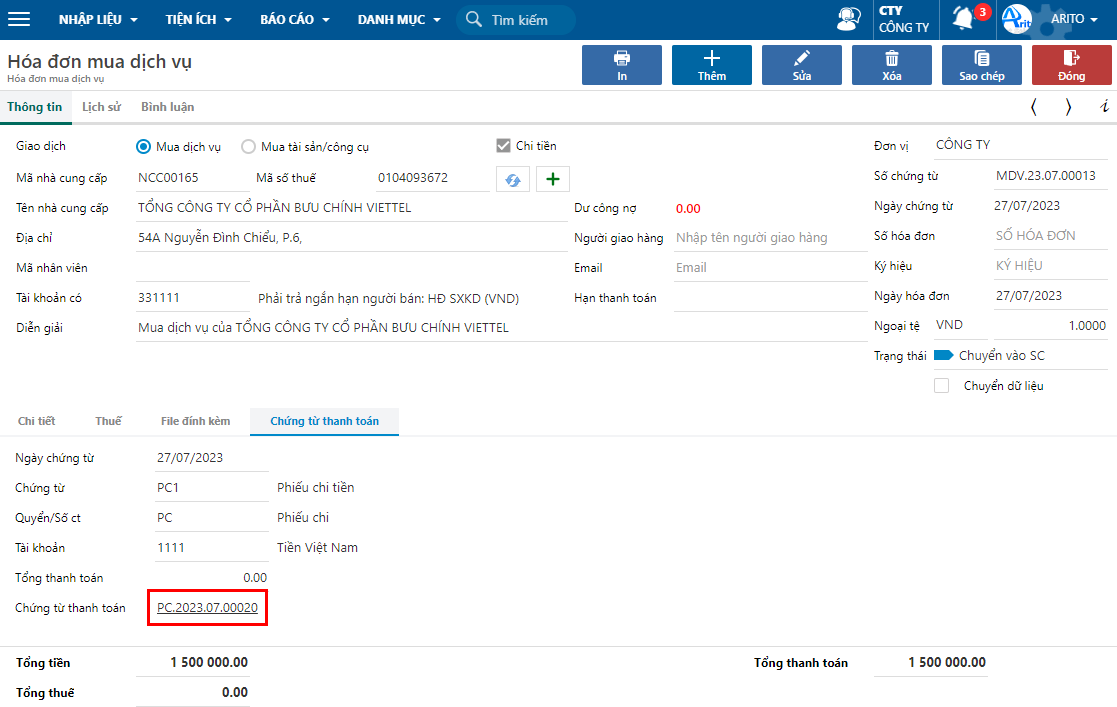Viewport: 1117px width, 707px height.
Task: Expand the NHẬP LIỆU menu
Action: [x=98, y=20]
